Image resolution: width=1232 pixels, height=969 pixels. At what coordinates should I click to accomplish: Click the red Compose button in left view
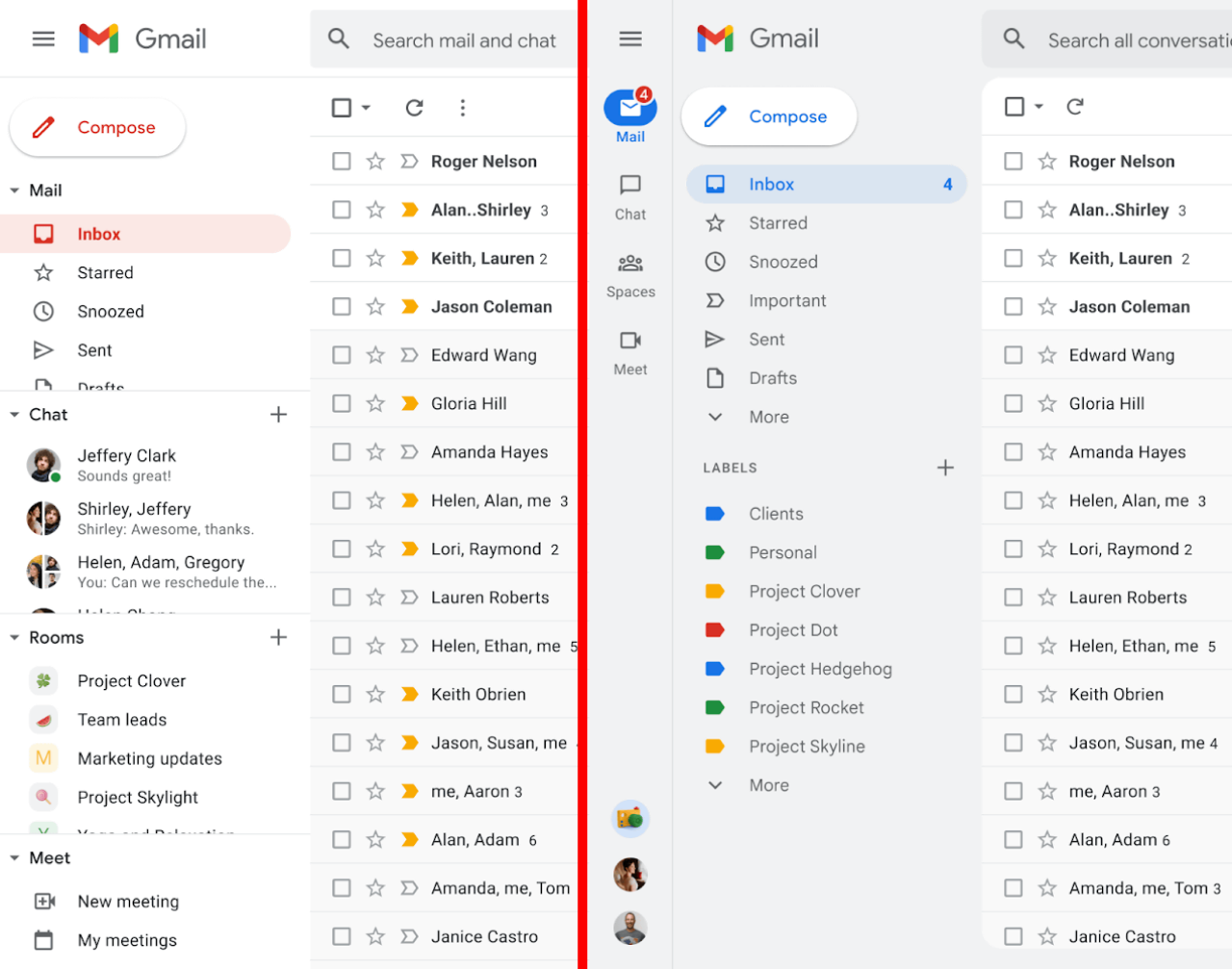97,127
